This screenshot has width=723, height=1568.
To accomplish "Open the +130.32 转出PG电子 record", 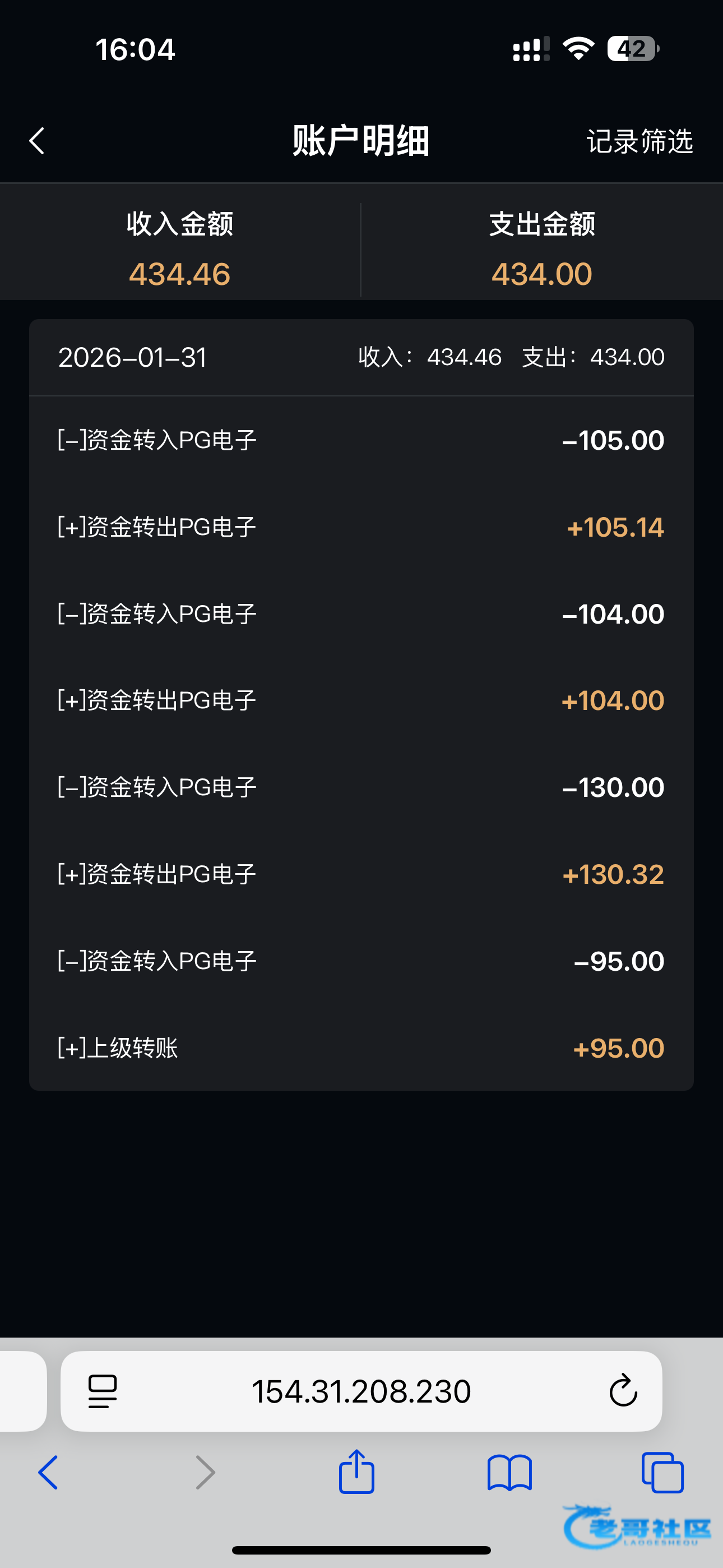I will click(x=361, y=874).
